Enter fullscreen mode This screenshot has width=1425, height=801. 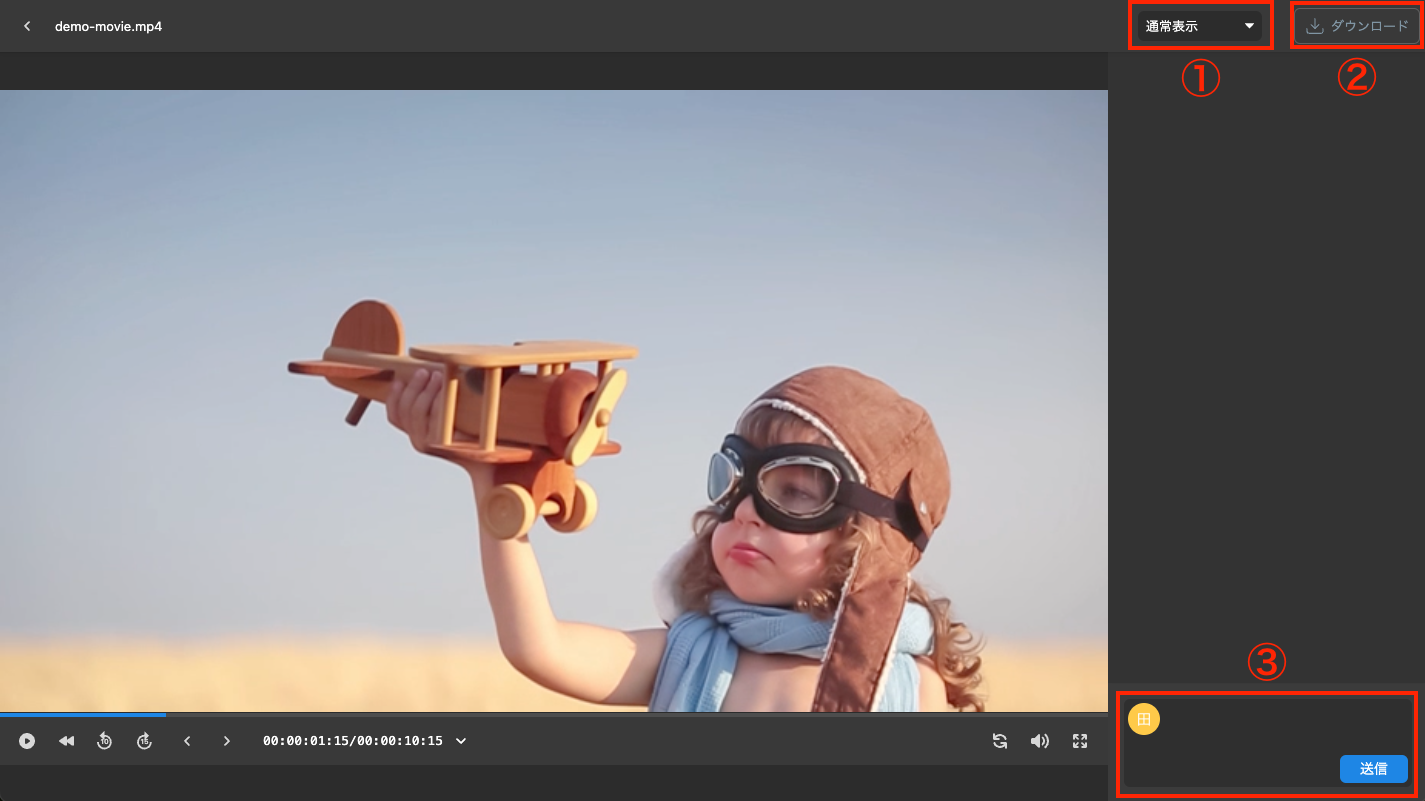tap(1080, 741)
